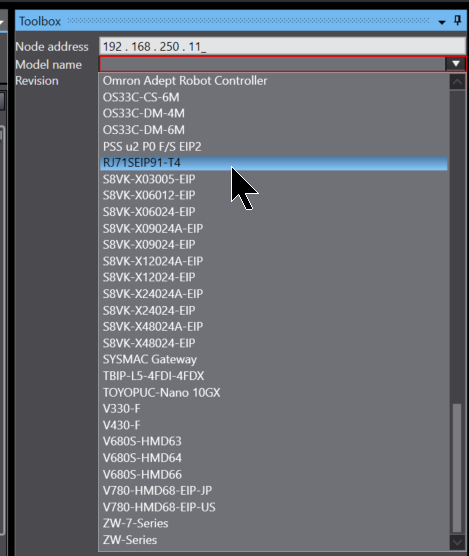Screen dimensions: 469x556
Task: Pin the Toolbox panel with pushpin icon
Action: 458,21
